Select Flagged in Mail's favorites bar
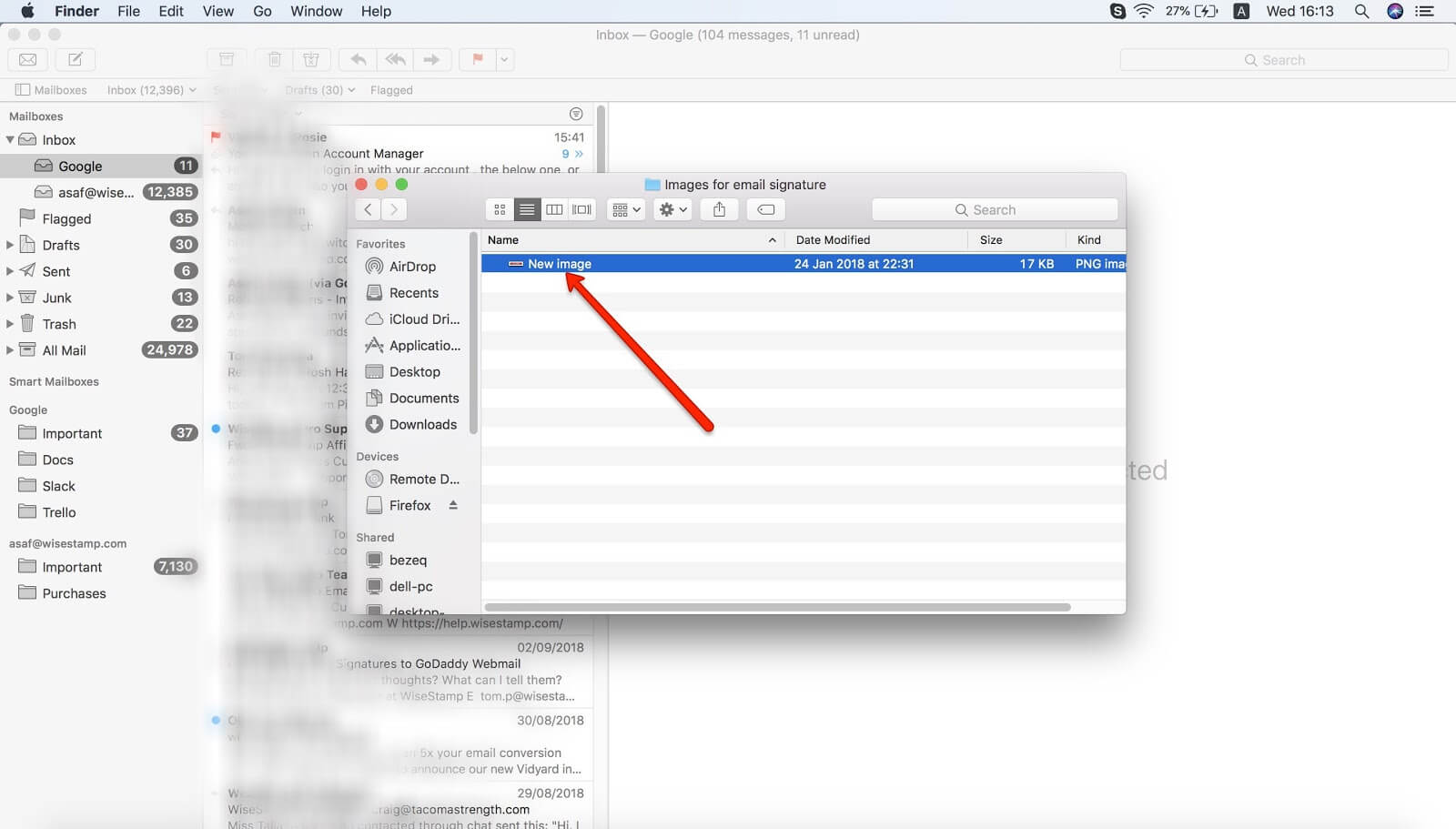The height and width of the screenshot is (829, 1456). click(391, 89)
